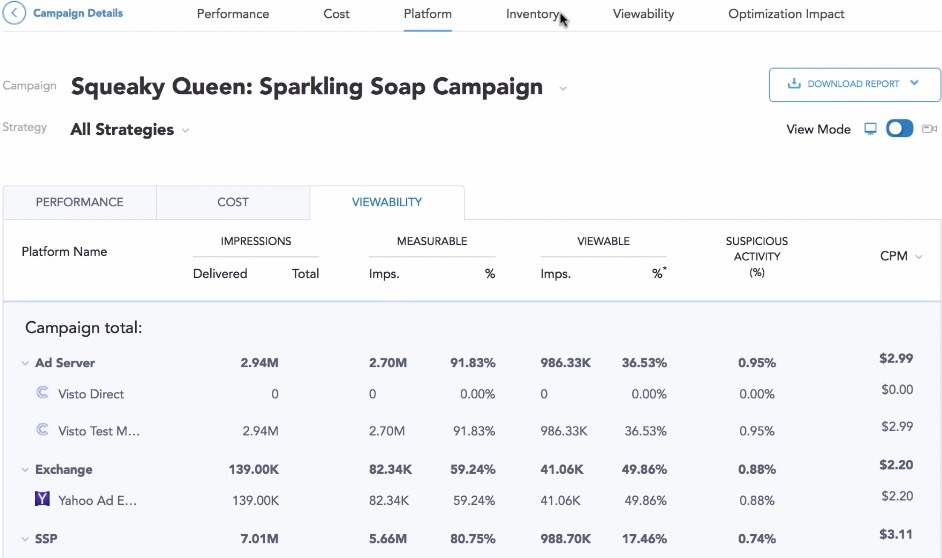This screenshot has width=942, height=558.
Task: Open the campaign name dropdown arrow
Action: click(x=563, y=89)
